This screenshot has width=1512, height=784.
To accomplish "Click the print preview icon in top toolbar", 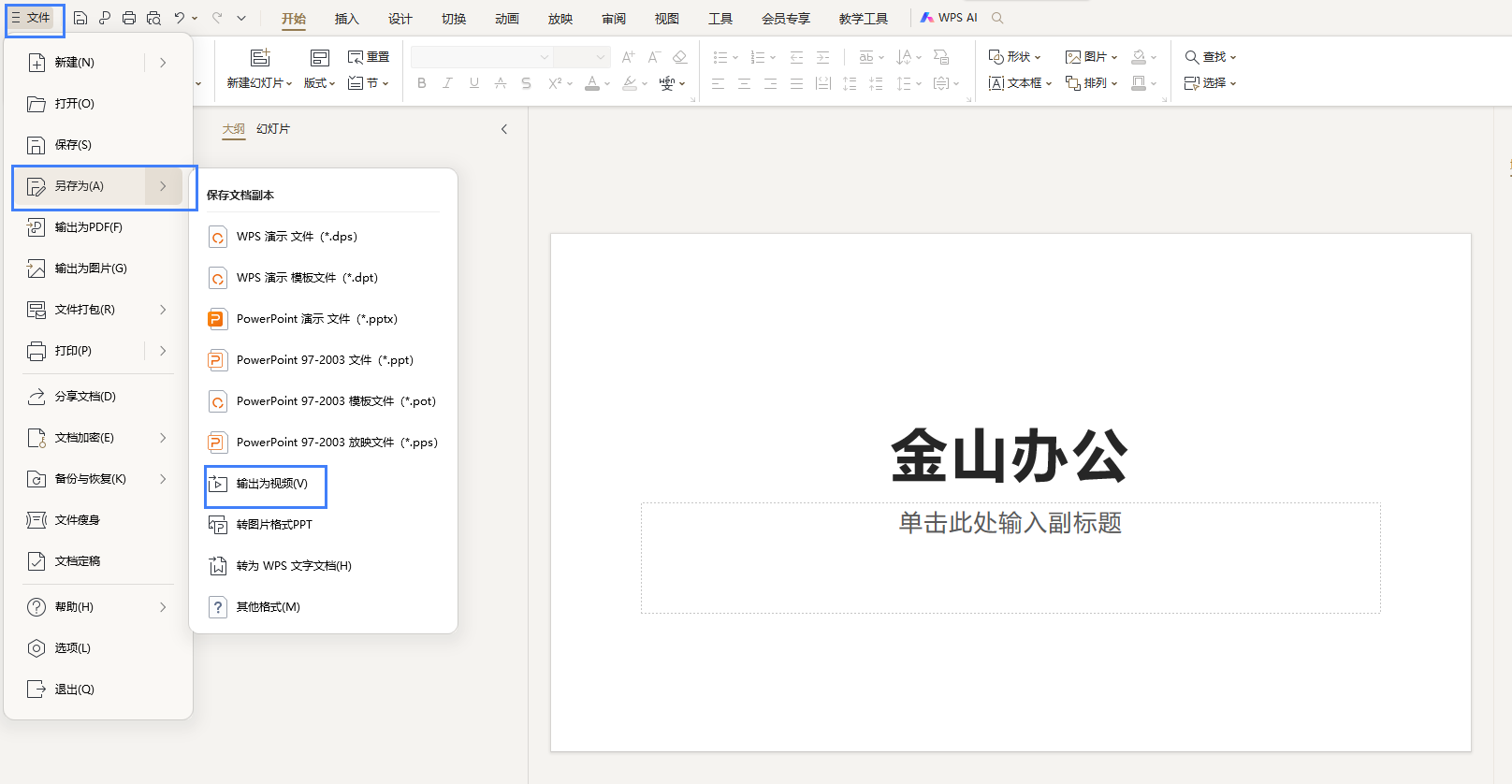I will click(153, 18).
